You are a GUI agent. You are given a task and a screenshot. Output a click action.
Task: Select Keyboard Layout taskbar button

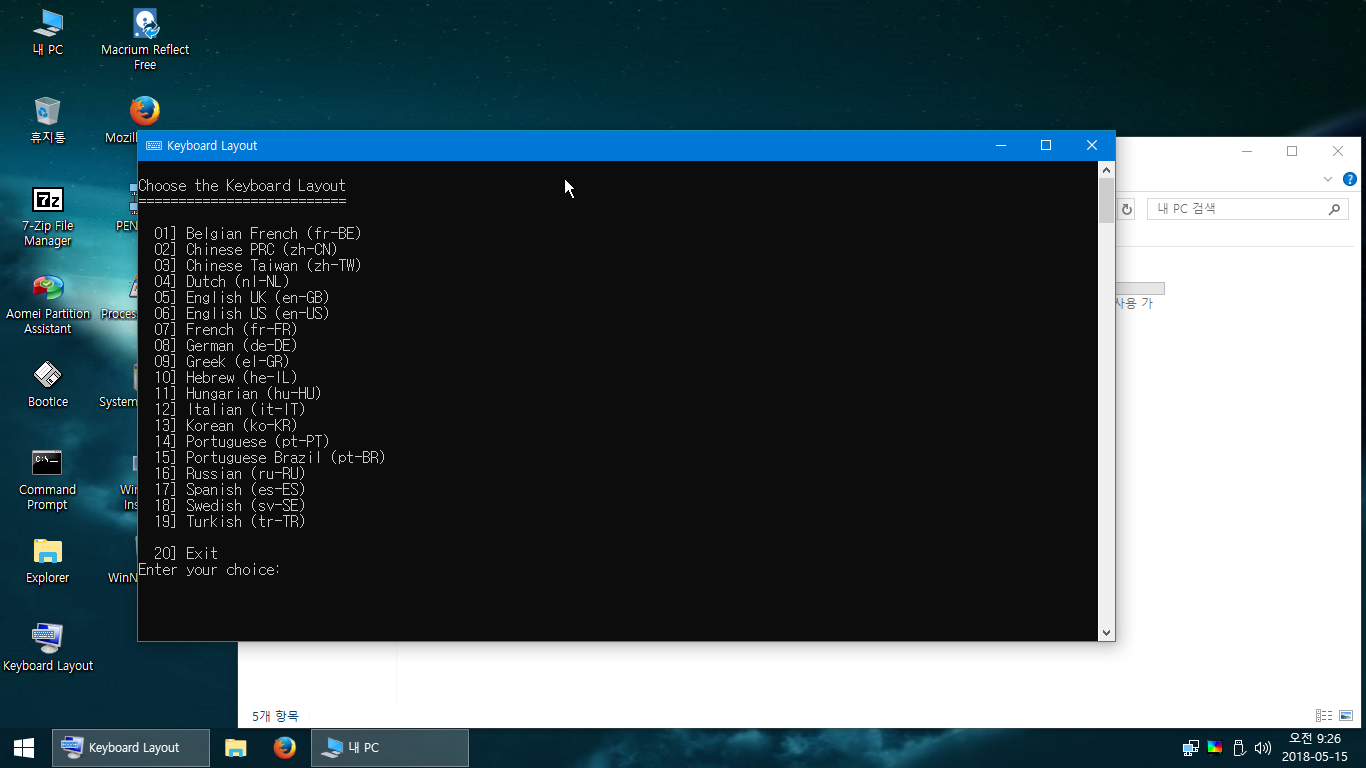click(x=131, y=747)
